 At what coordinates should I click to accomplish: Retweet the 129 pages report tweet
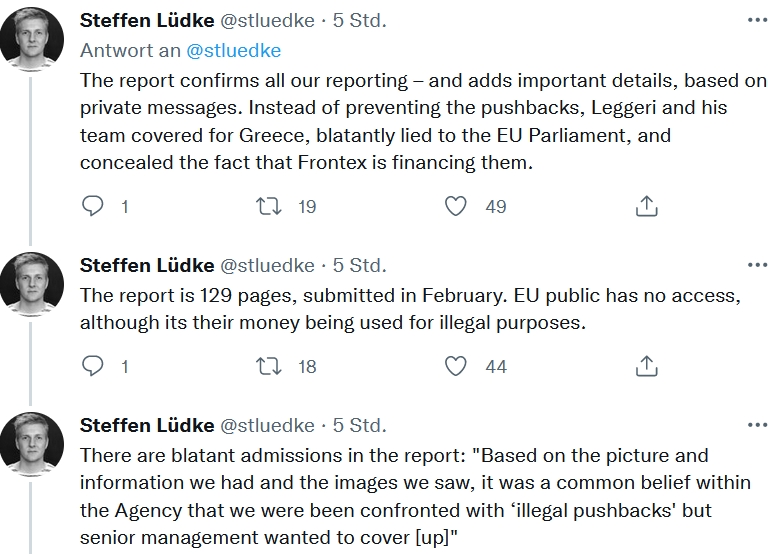tap(269, 366)
